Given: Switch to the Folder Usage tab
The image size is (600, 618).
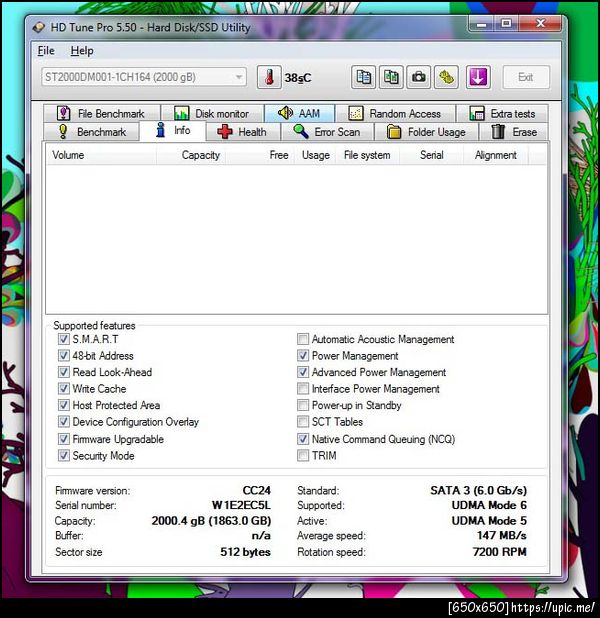Looking at the screenshot, I should pos(427,132).
